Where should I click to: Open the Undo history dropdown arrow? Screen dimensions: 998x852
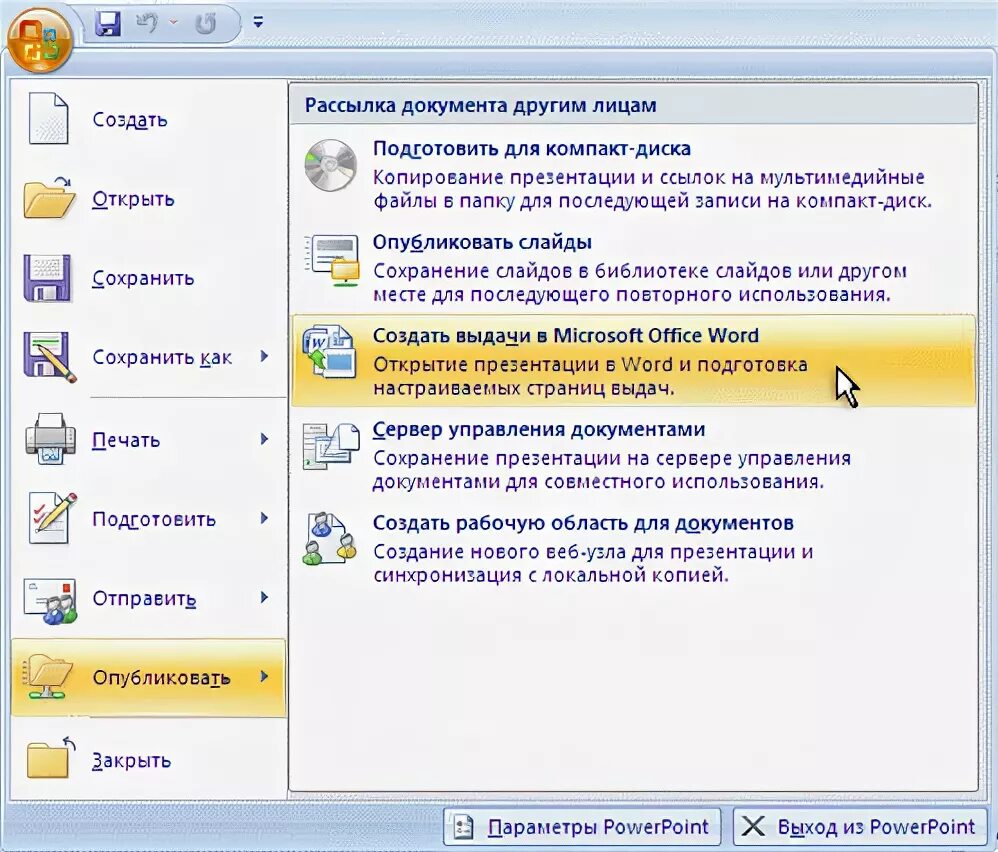point(173,23)
